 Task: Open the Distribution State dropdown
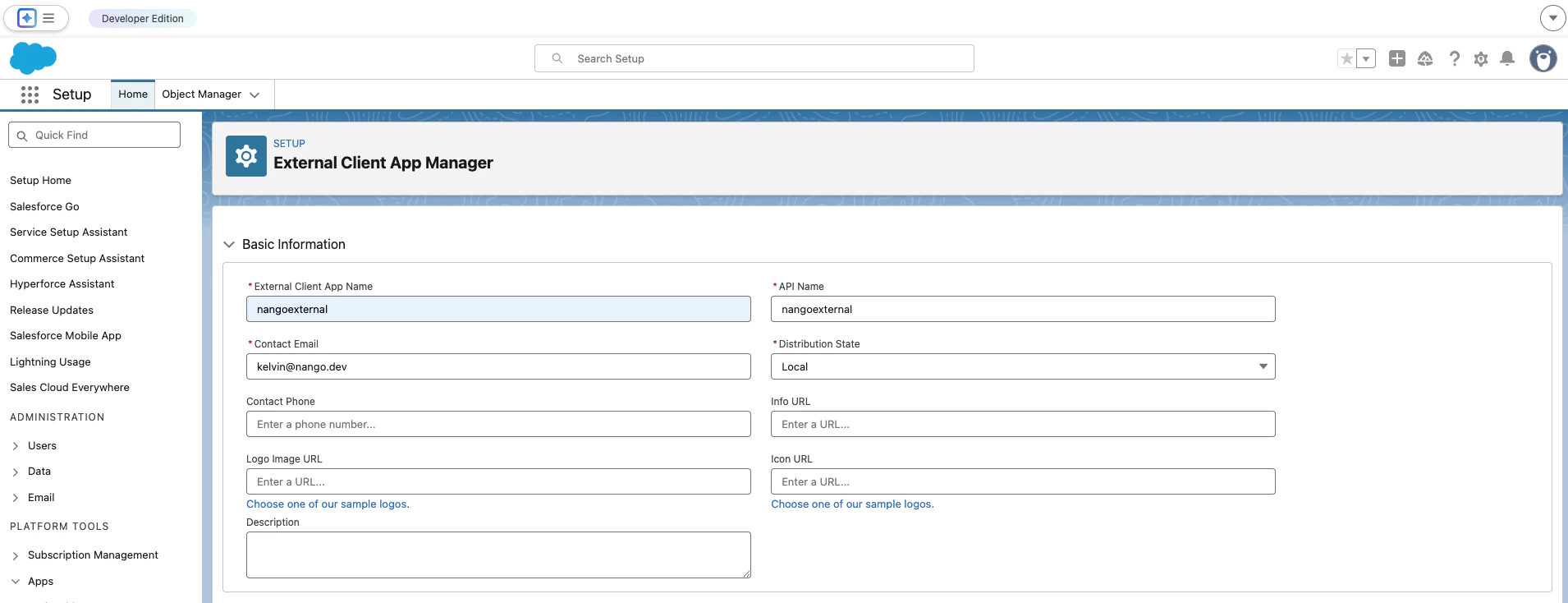(x=1023, y=366)
